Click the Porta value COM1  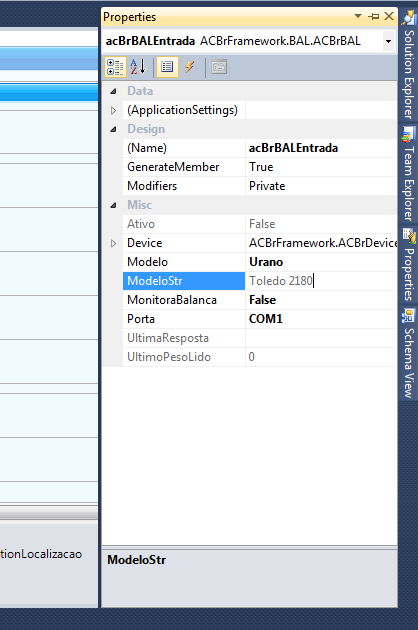[x=321, y=319]
